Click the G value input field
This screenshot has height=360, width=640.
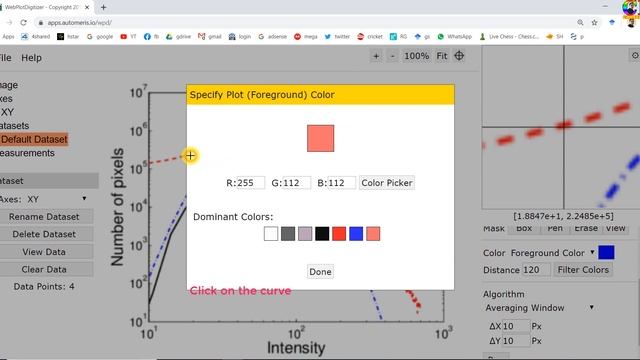[296, 183]
